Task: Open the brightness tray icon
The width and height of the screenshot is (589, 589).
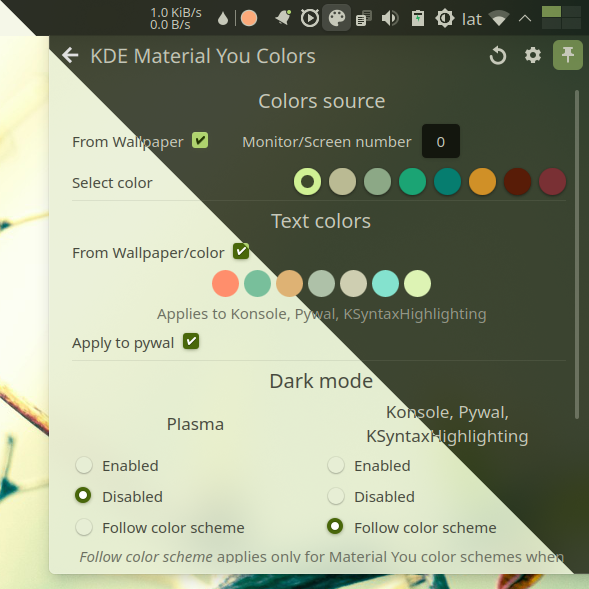Action: coord(445,18)
